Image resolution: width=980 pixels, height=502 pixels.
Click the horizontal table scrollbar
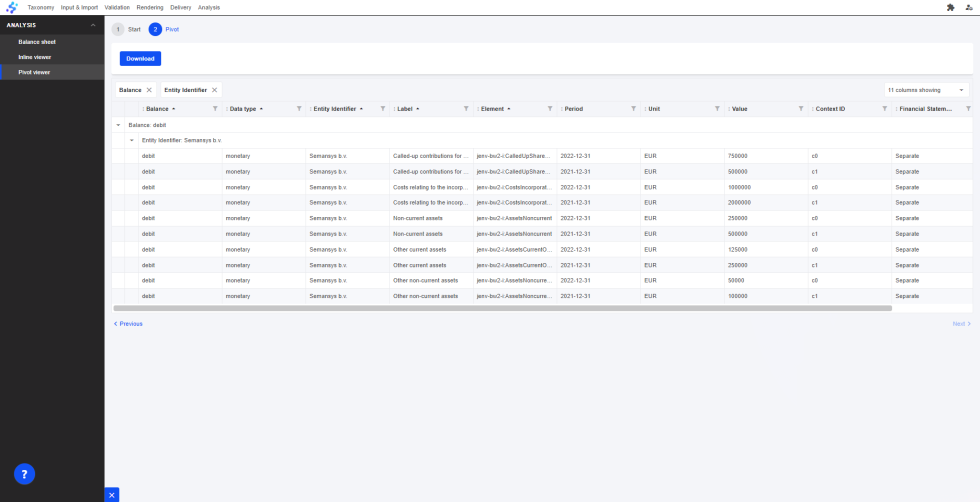500,308
